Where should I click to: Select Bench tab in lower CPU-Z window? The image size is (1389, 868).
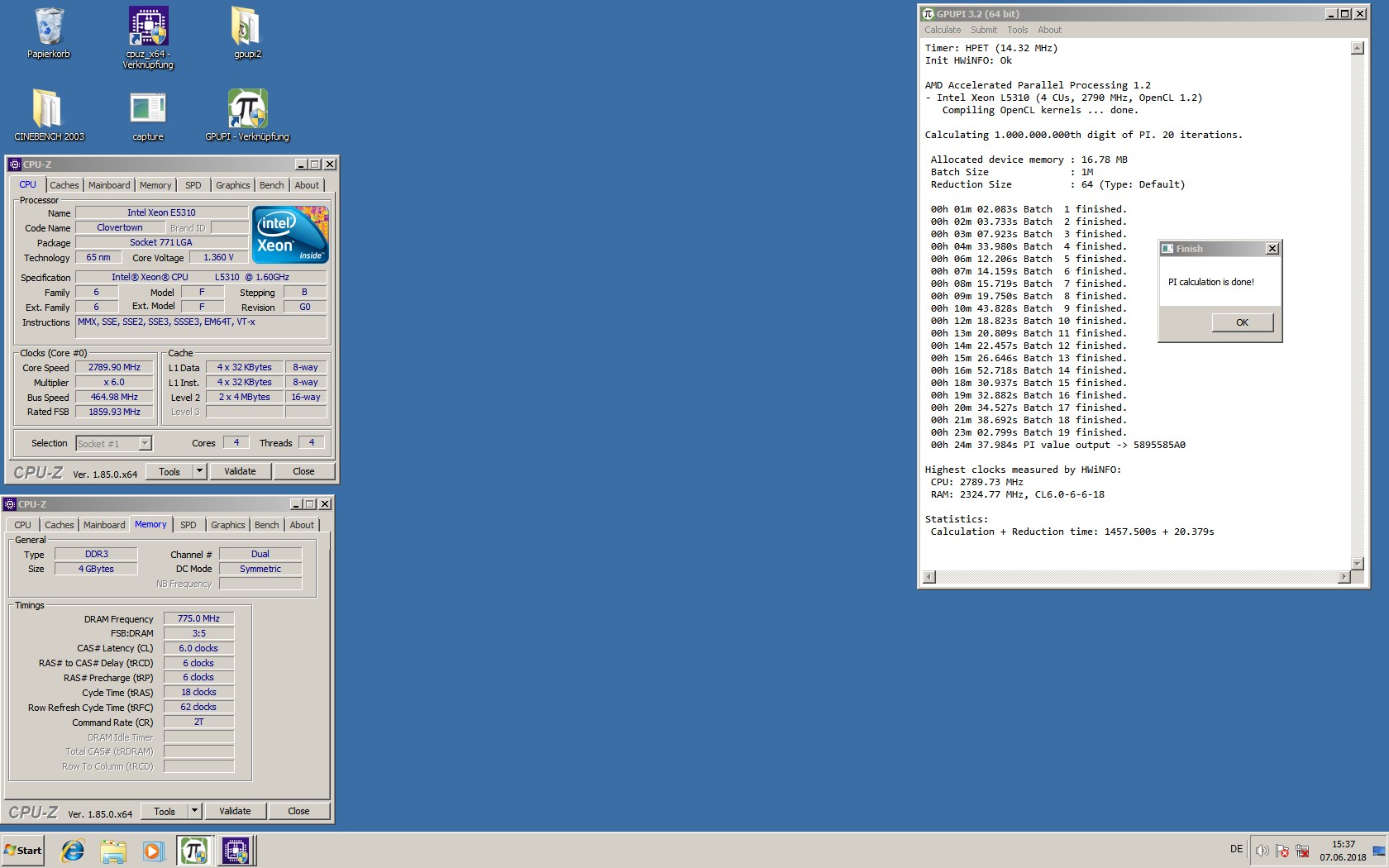pyautogui.click(x=266, y=525)
